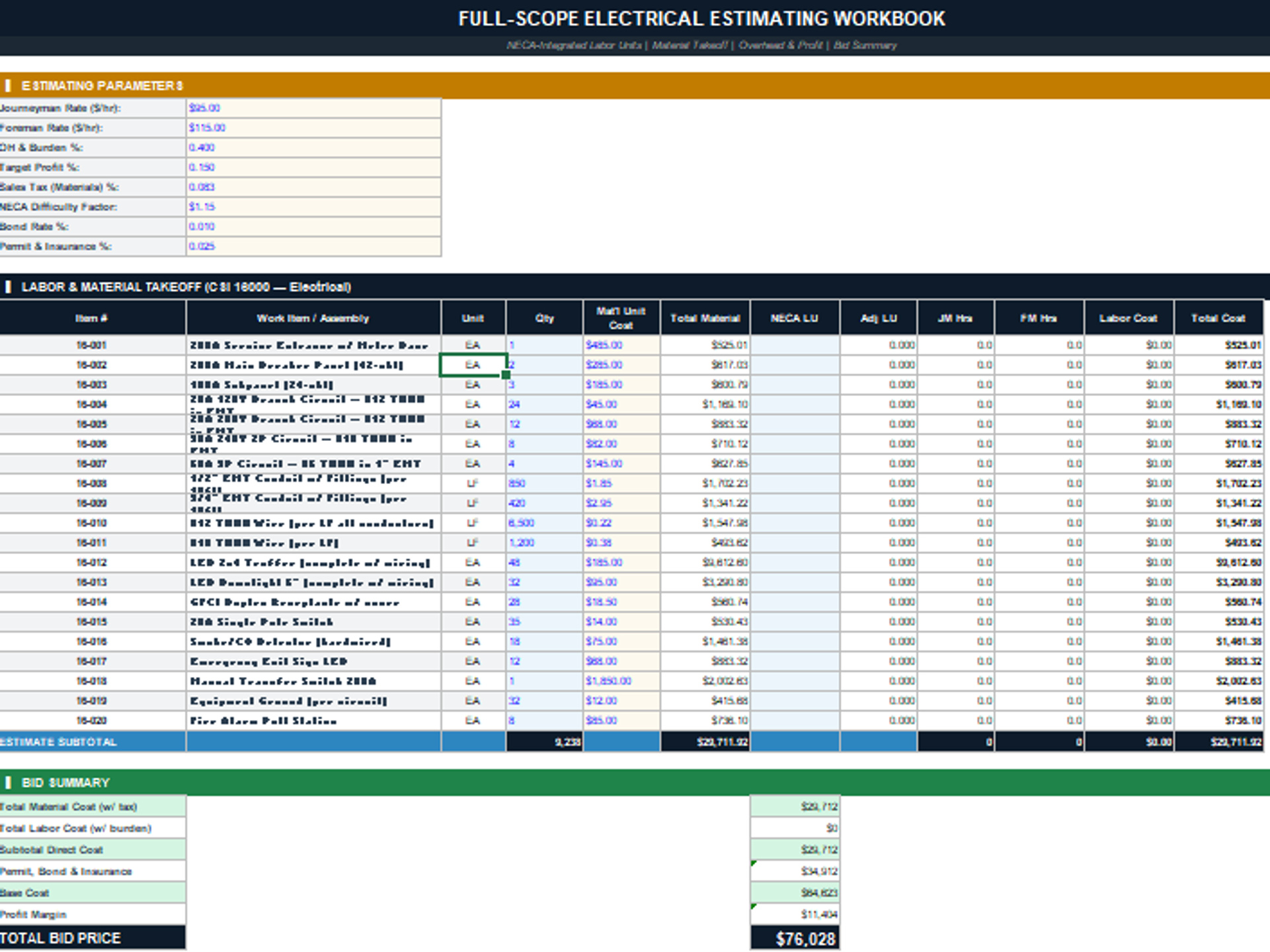Select the NECA LU cell for item 16-001
The height and width of the screenshot is (952, 1270).
[x=795, y=345]
